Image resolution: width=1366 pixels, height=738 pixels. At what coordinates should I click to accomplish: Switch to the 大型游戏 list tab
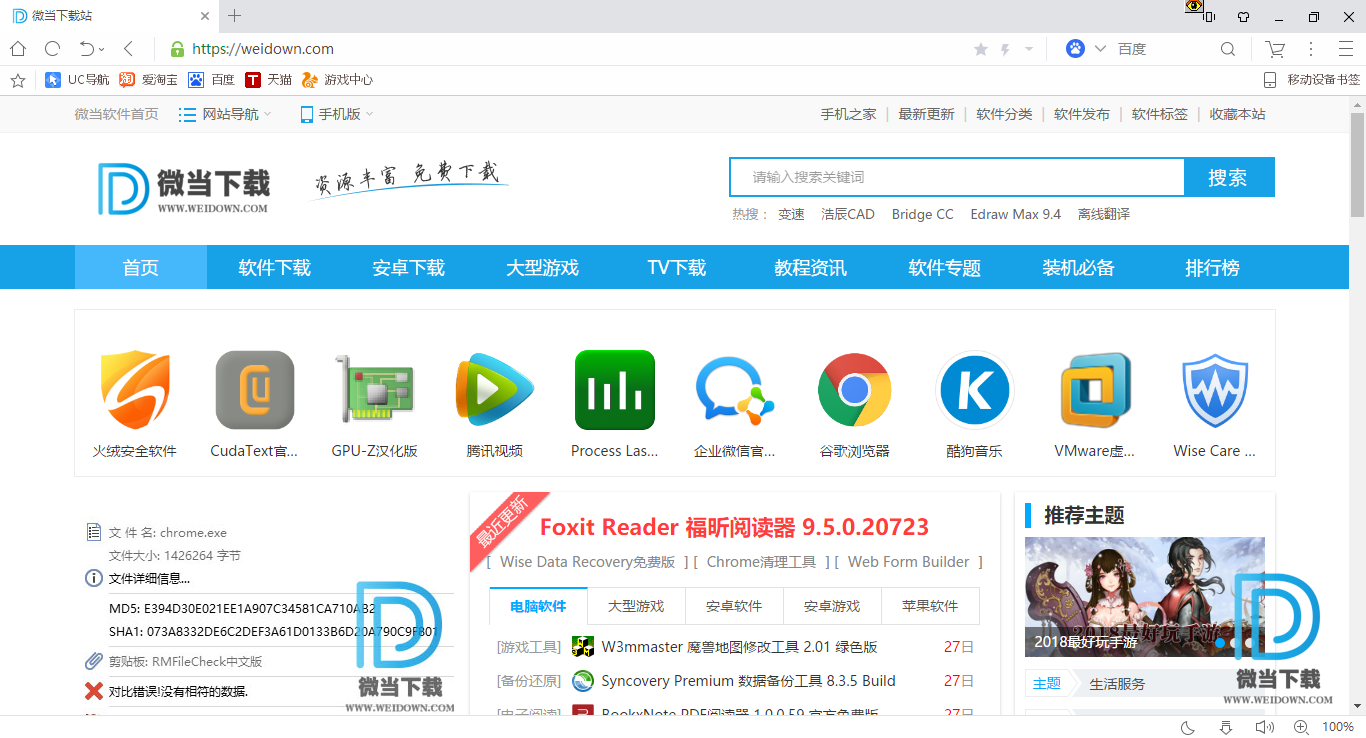pyautogui.click(x=636, y=606)
